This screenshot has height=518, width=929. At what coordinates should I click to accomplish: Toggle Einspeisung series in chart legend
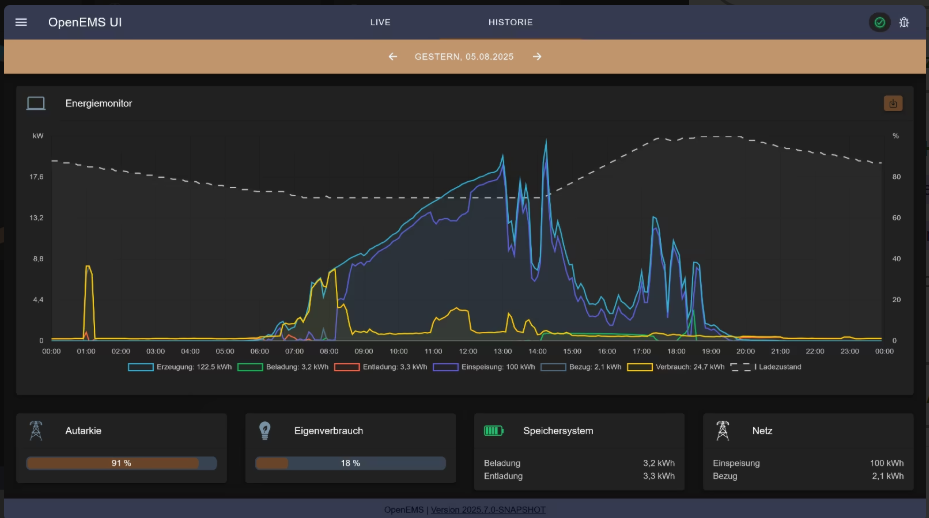pyautogui.click(x=483, y=367)
